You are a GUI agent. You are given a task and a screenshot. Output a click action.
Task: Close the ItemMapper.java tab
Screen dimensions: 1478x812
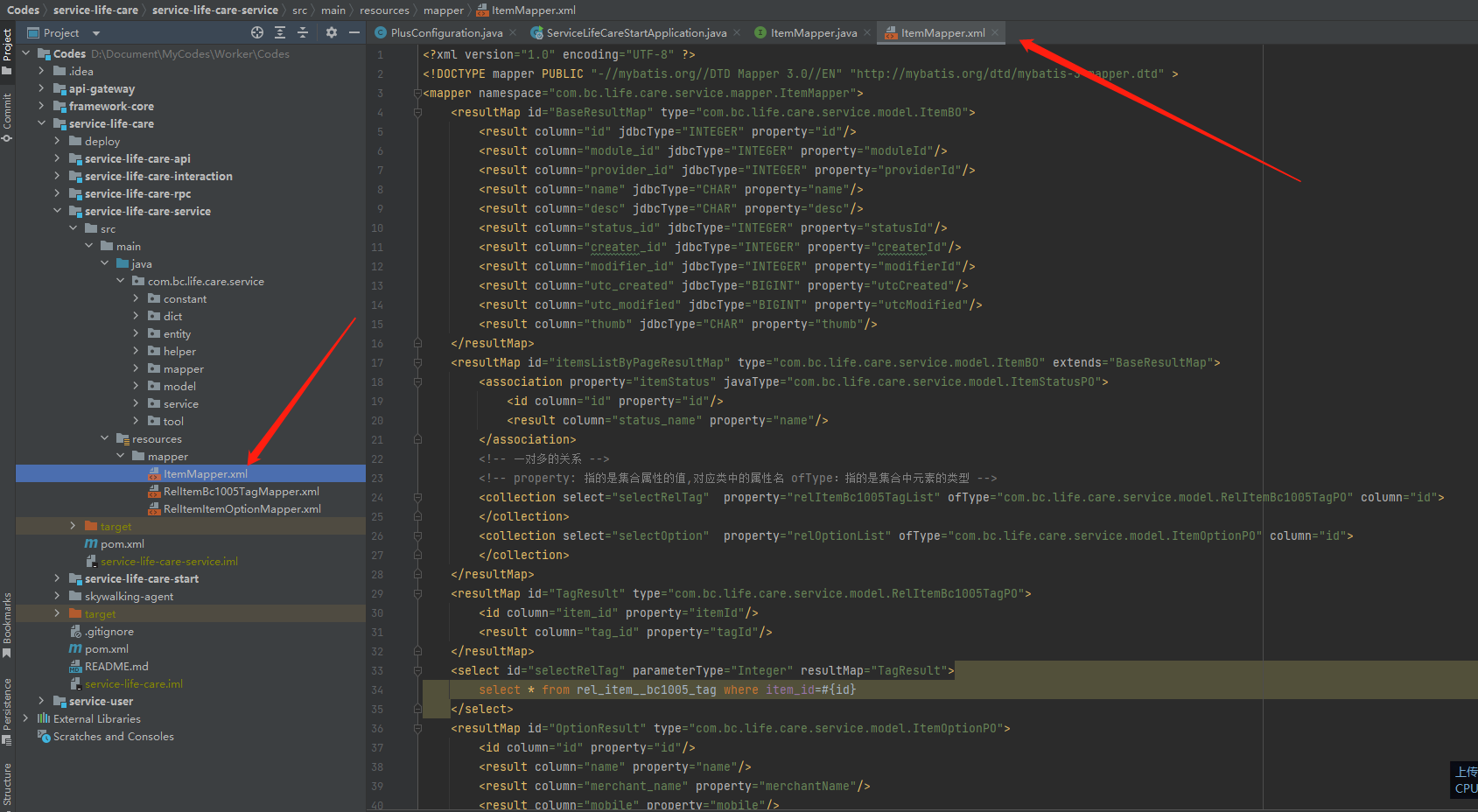[x=867, y=32]
